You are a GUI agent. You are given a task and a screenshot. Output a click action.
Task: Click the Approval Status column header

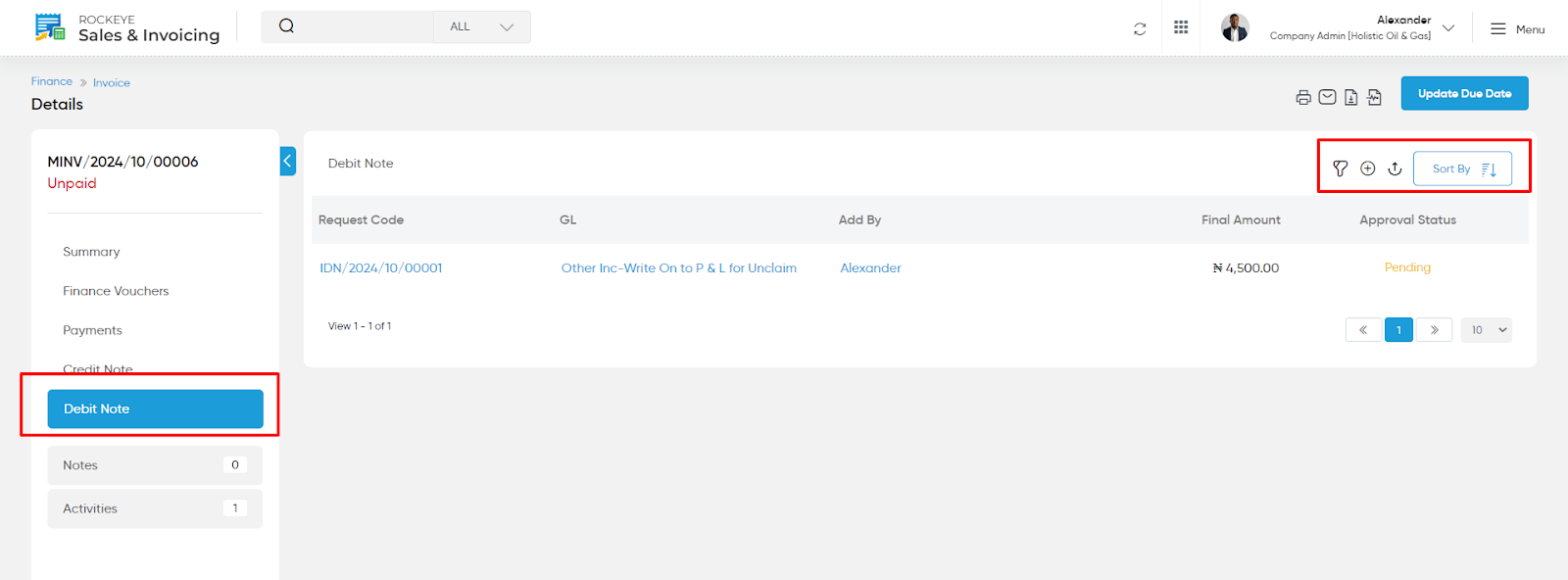pyautogui.click(x=1407, y=219)
